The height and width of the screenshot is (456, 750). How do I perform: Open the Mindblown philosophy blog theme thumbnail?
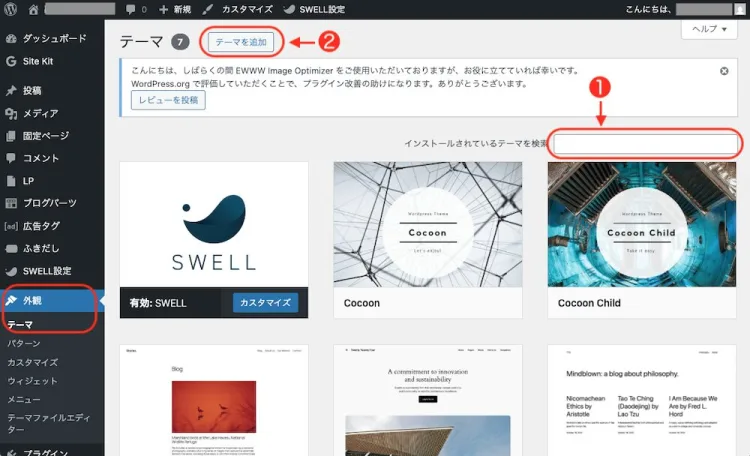(x=641, y=400)
